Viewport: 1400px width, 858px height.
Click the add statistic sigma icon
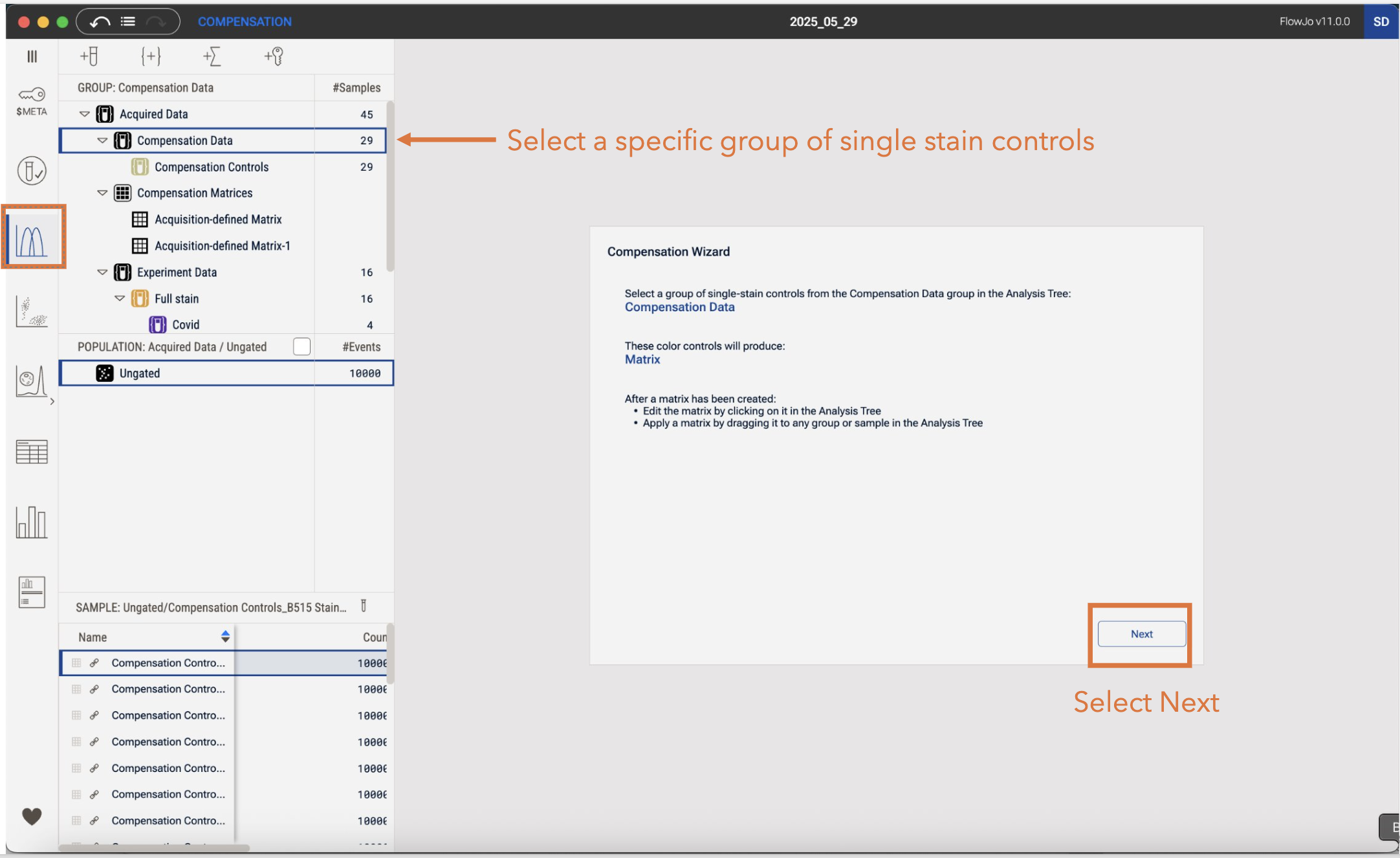[212, 56]
